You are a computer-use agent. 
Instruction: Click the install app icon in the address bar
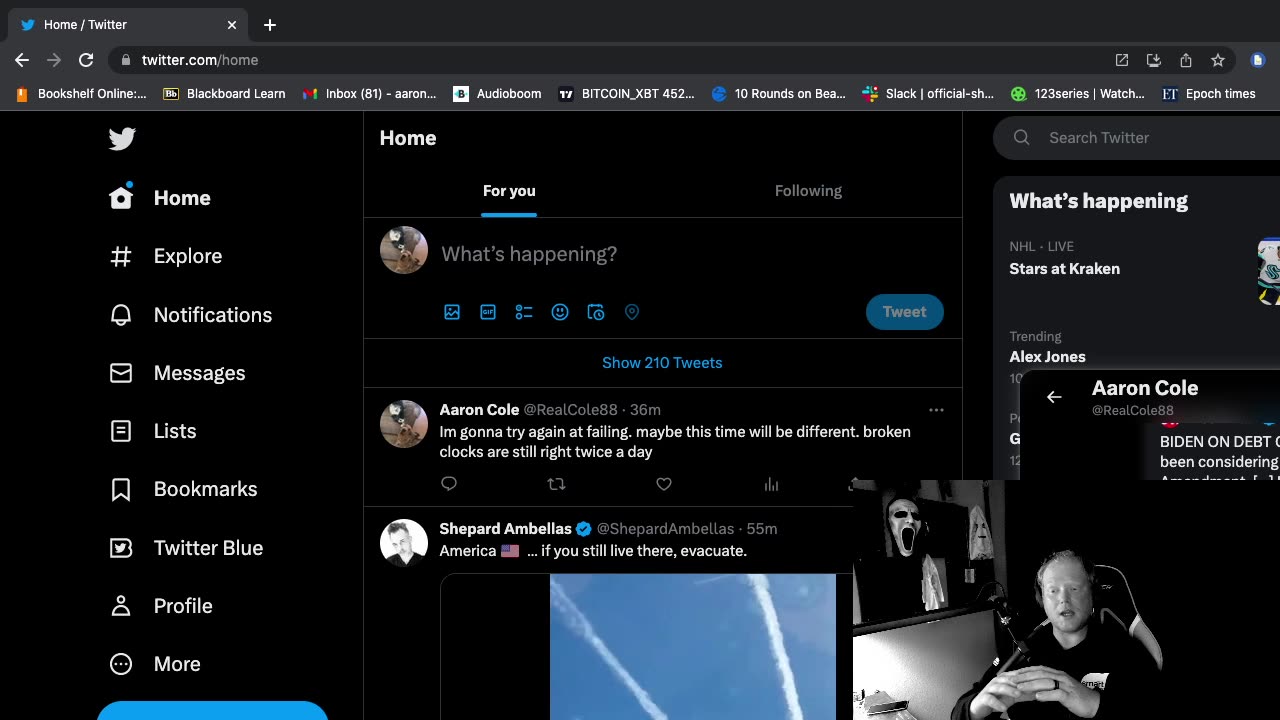point(1154,60)
